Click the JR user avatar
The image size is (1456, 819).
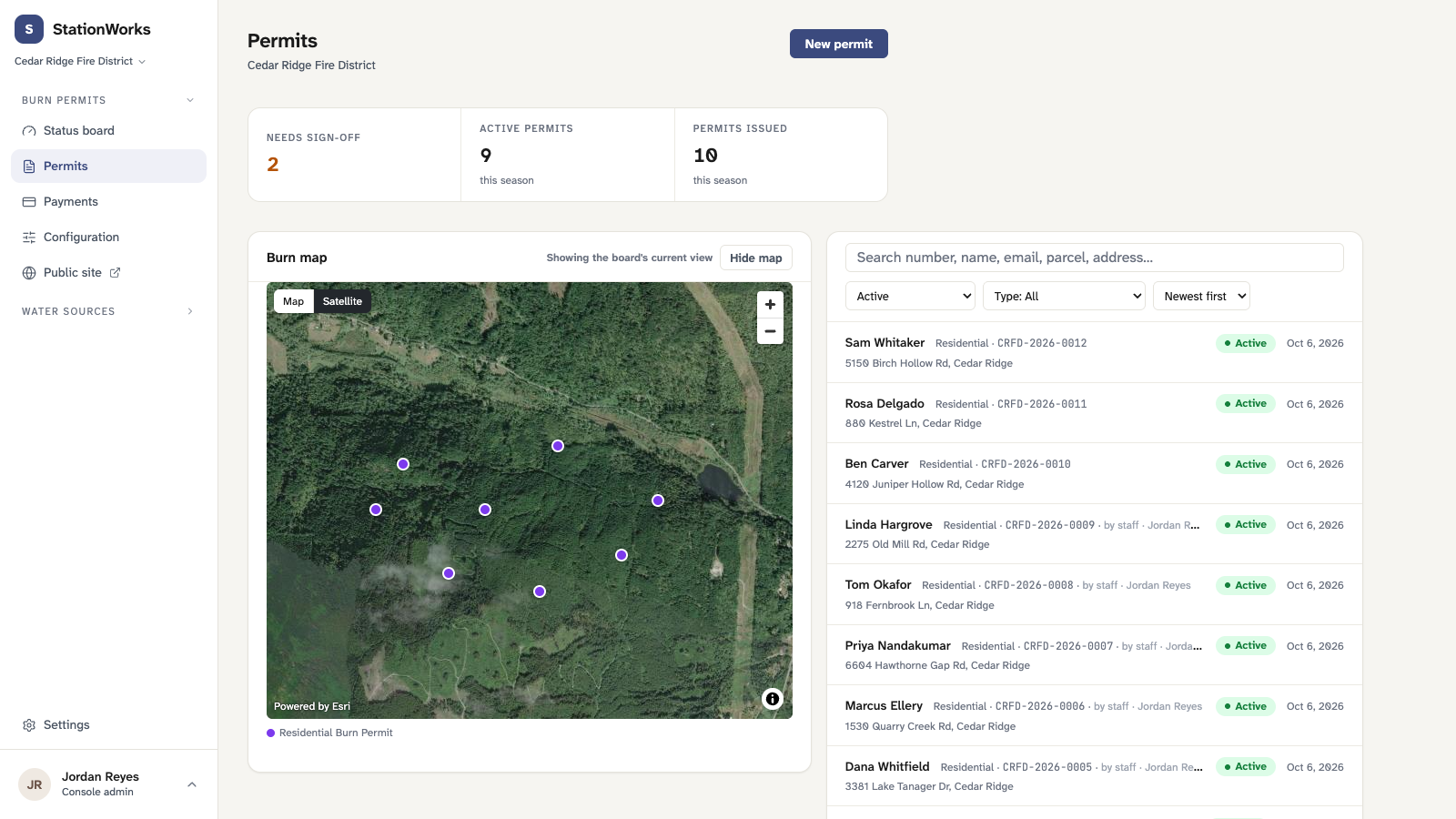click(x=35, y=784)
